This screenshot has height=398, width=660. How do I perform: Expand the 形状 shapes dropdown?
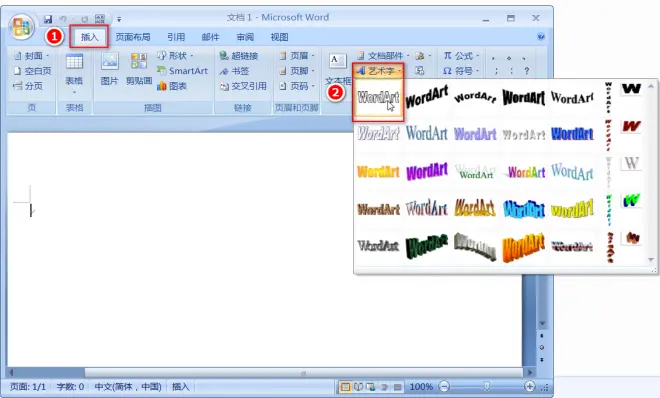click(x=175, y=56)
